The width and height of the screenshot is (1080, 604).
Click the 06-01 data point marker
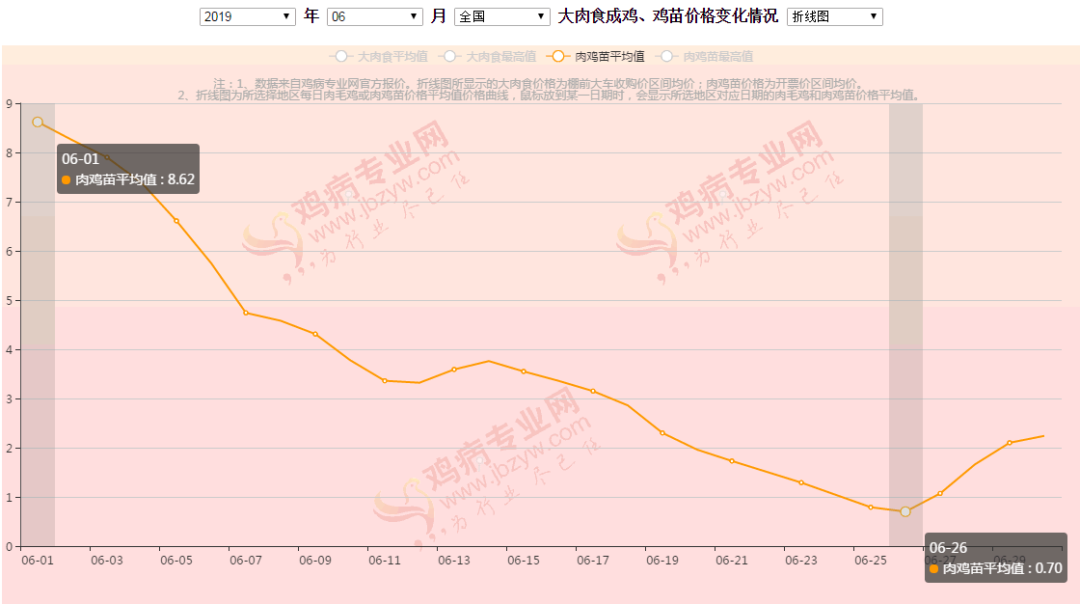tap(38, 122)
